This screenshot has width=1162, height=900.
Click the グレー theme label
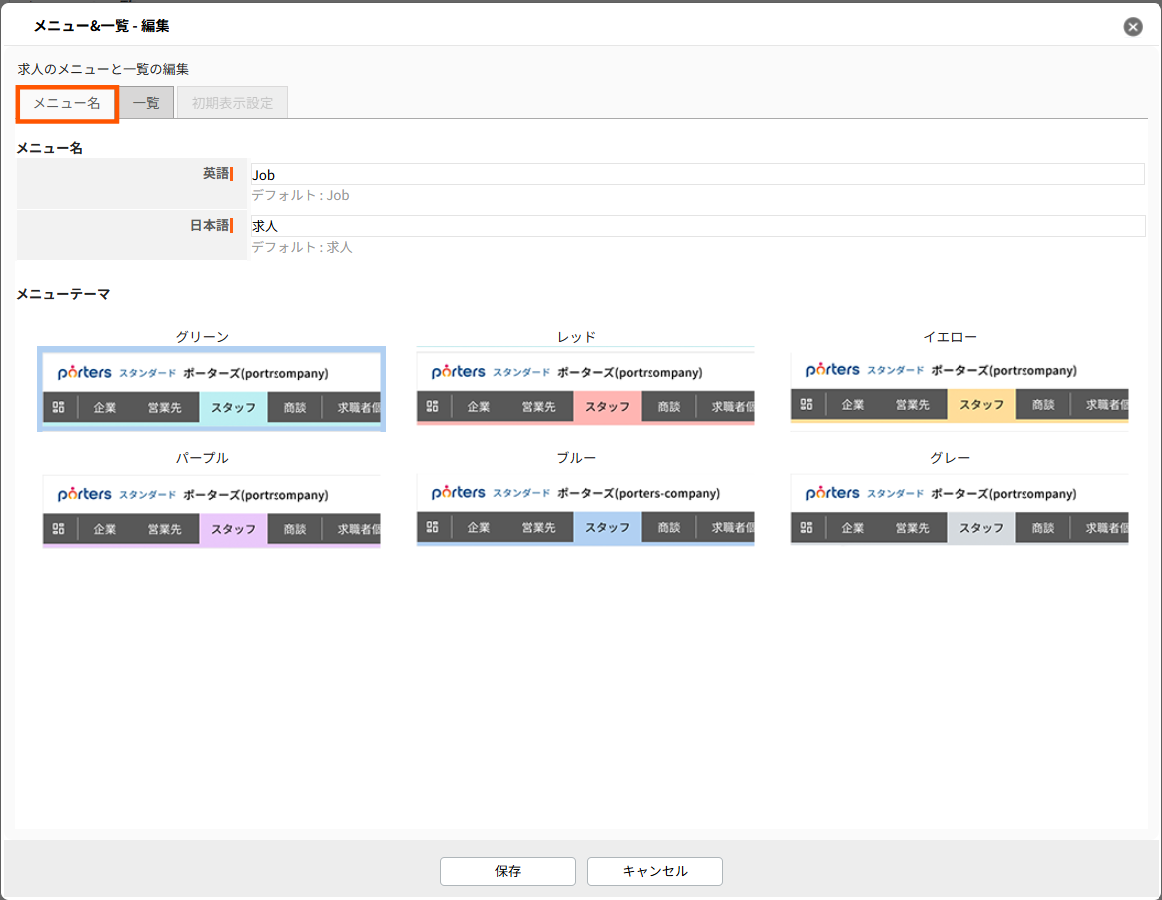(950, 458)
